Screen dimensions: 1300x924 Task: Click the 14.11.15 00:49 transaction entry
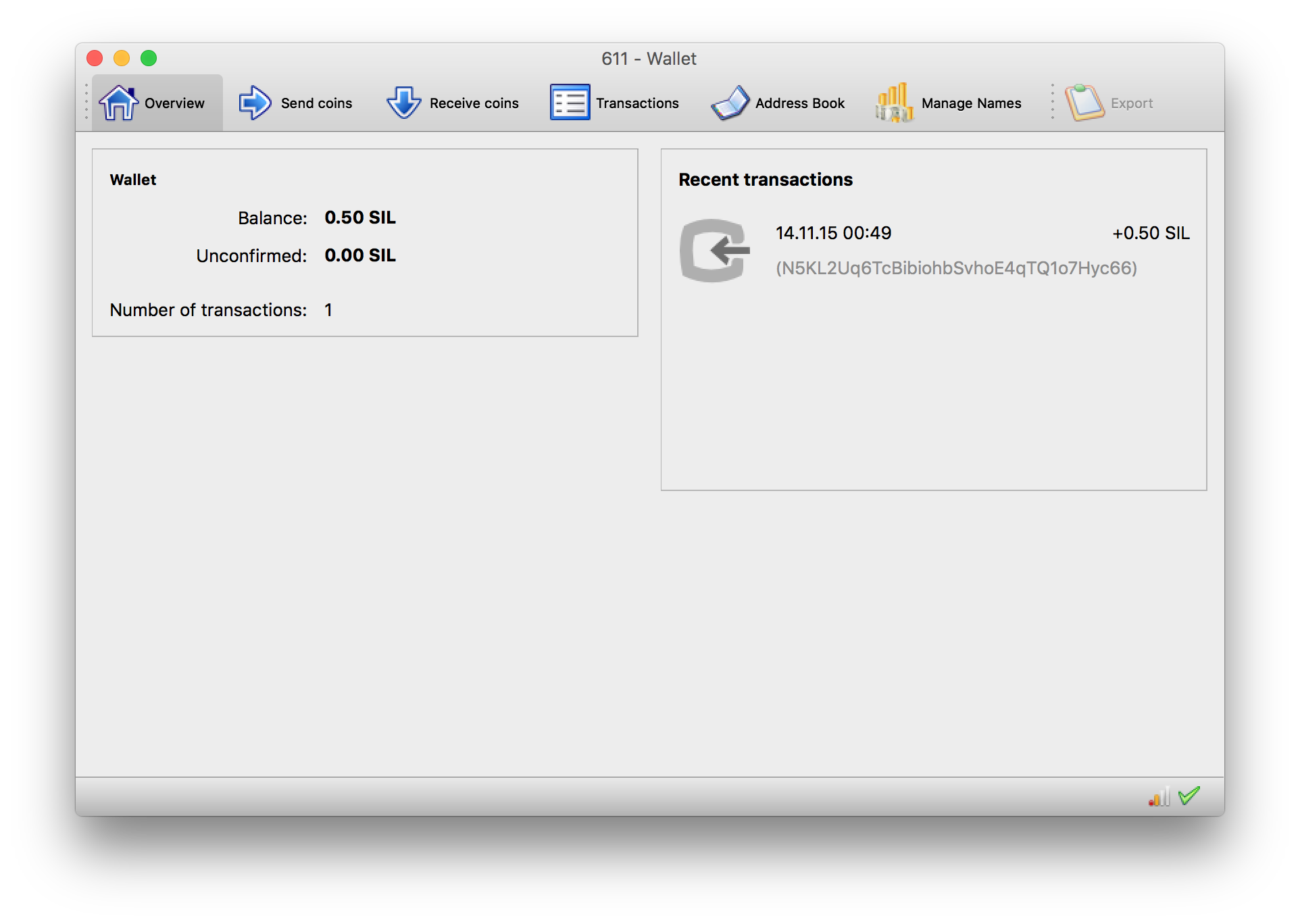[833, 233]
